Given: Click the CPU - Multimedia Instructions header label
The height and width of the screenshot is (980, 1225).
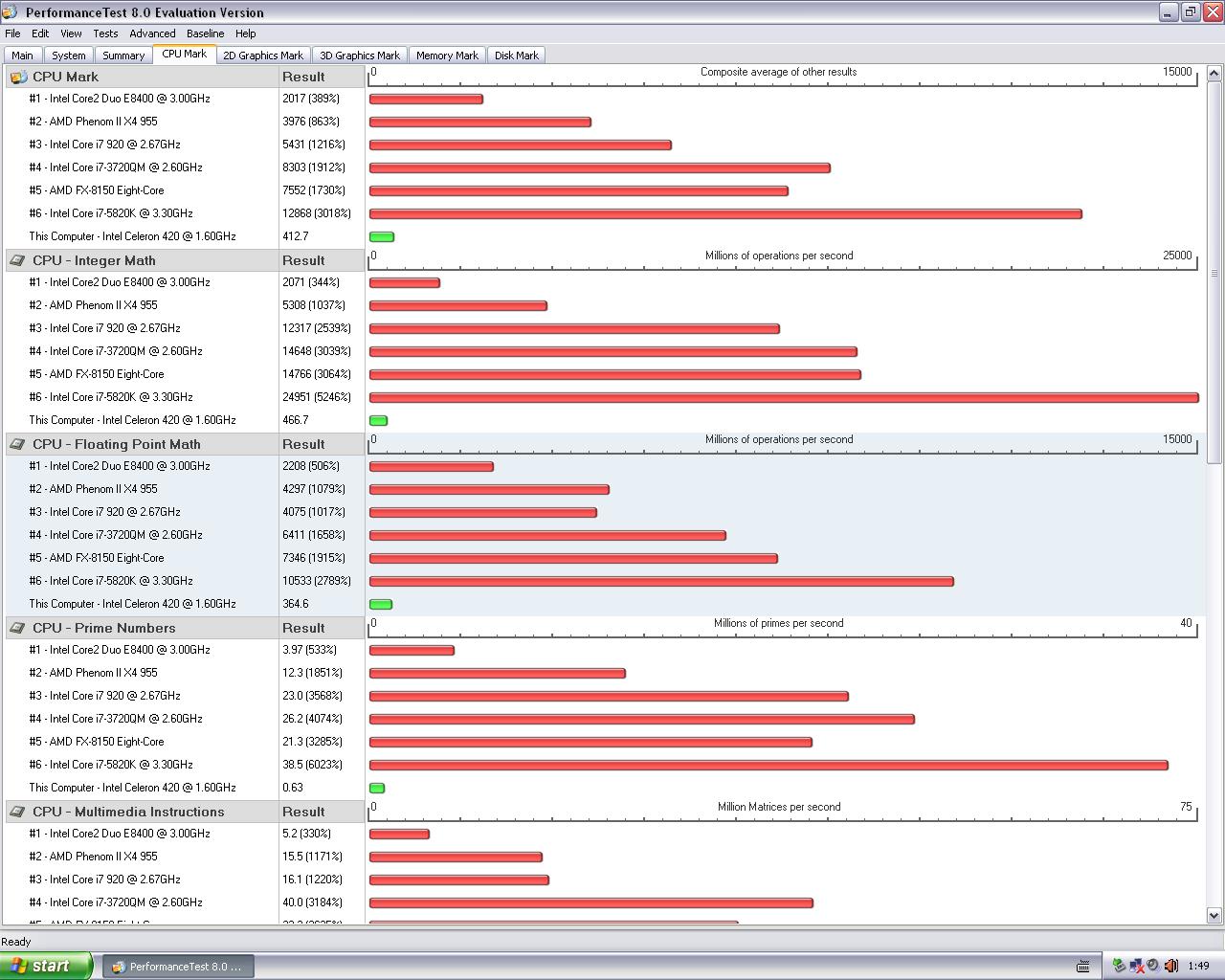Looking at the screenshot, I should point(128,812).
